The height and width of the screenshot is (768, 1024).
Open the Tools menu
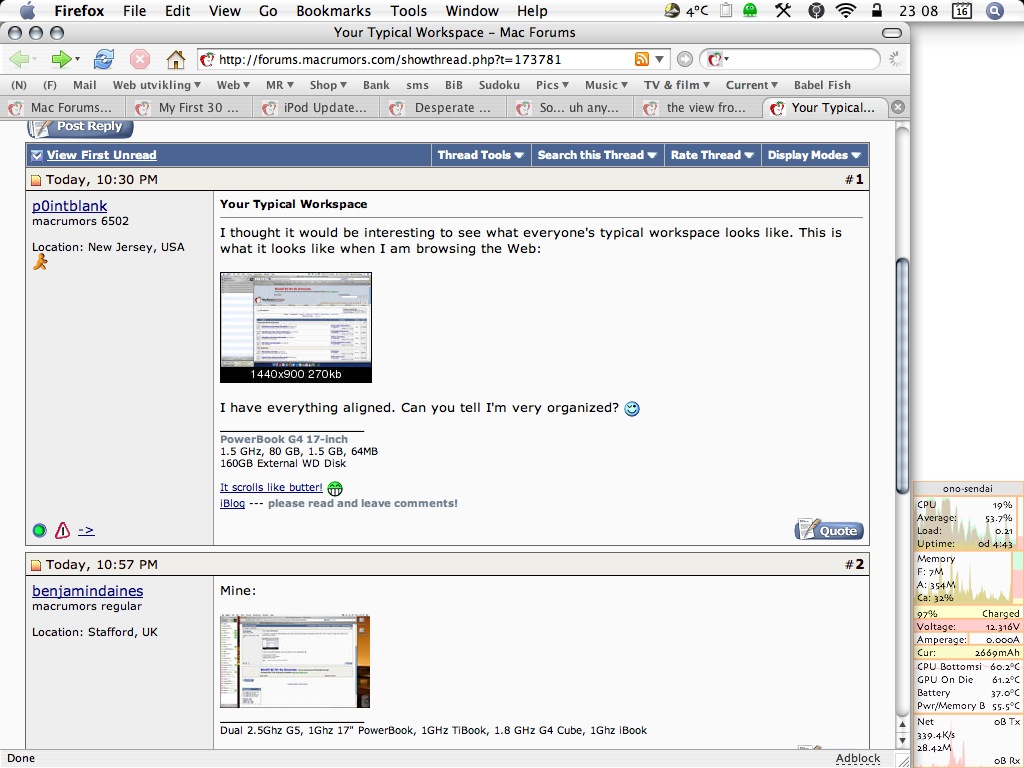click(x=408, y=10)
